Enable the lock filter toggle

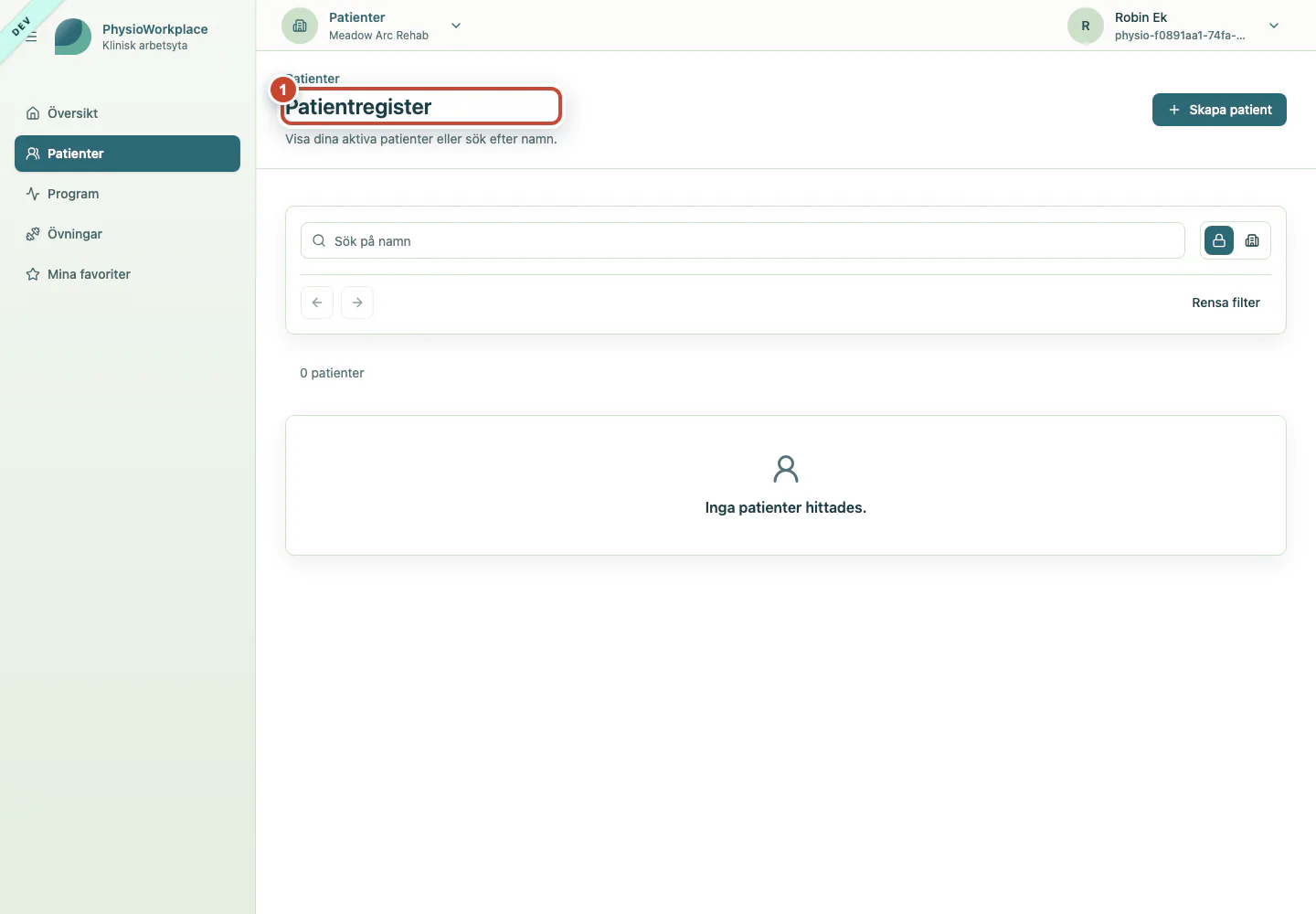[1219, 240]
